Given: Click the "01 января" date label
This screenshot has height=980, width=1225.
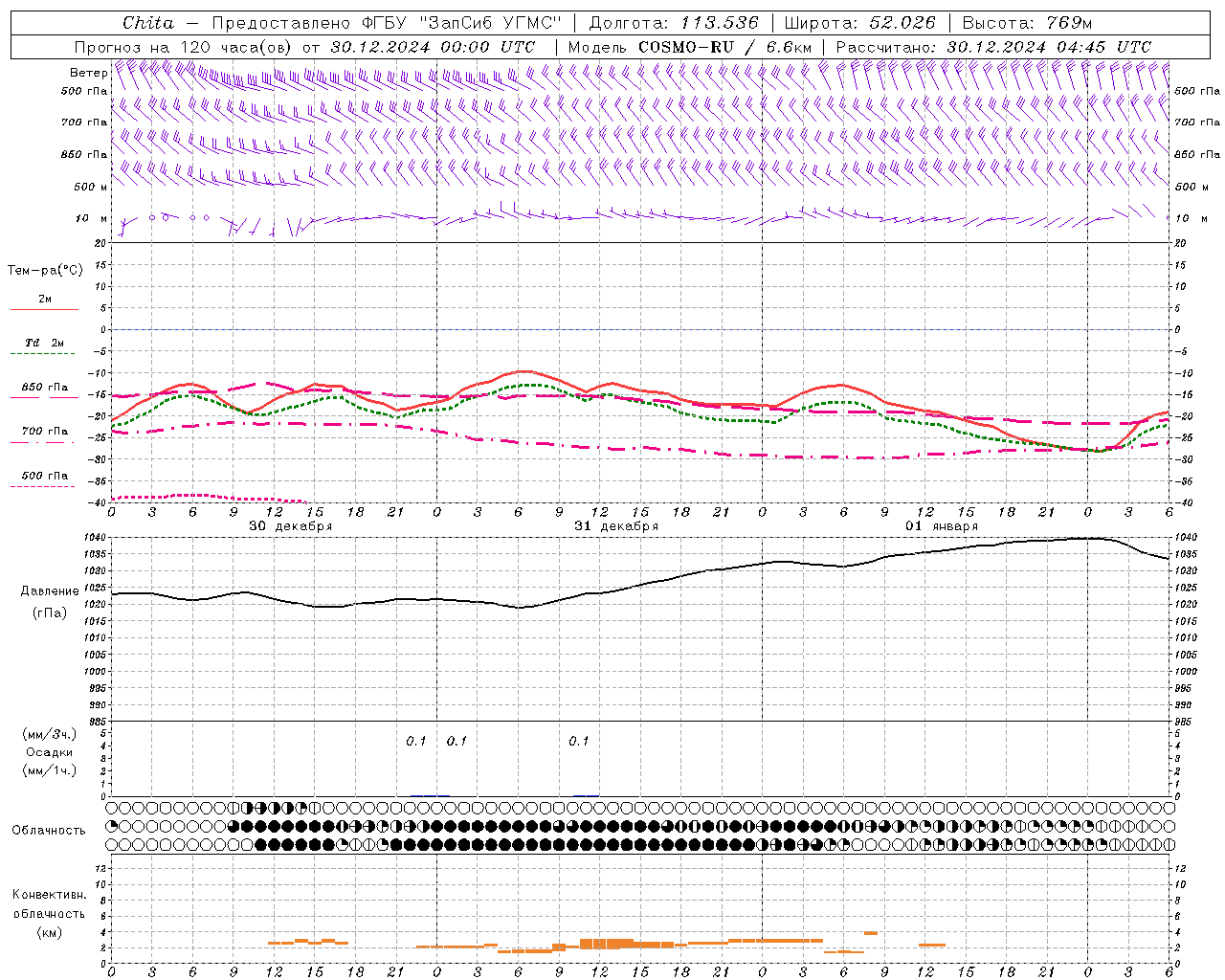Looking at the screenshot, I should pos(942,526).
